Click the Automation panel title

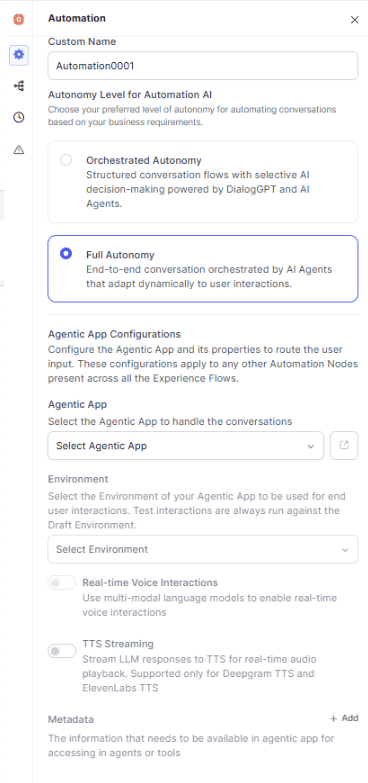click(76, 18)
